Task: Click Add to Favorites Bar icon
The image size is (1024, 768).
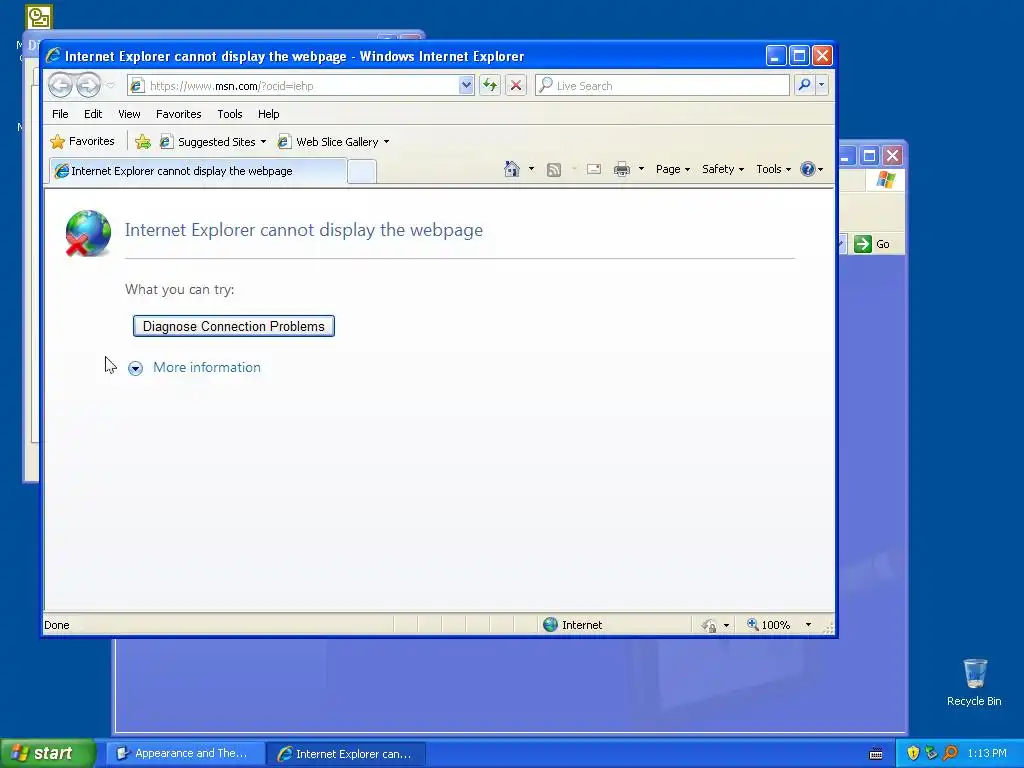Action: click(x=143, y=141)
